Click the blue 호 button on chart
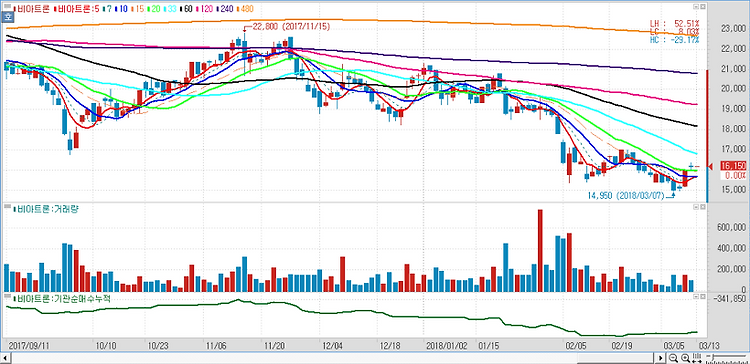Screen dimensions: 750x364 click(x=8, y=17)
